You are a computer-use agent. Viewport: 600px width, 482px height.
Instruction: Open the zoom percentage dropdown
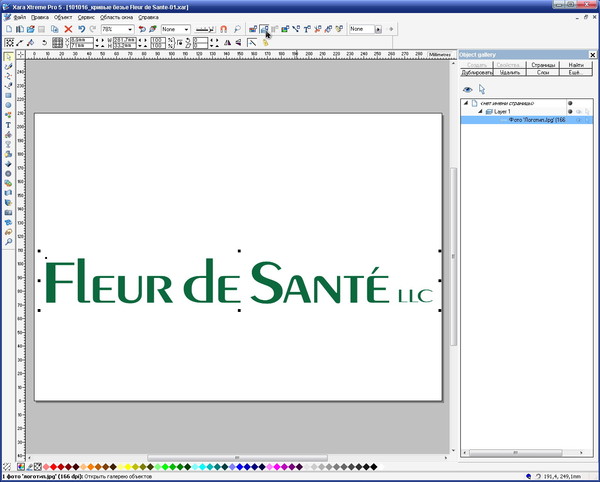pos(130,29)
